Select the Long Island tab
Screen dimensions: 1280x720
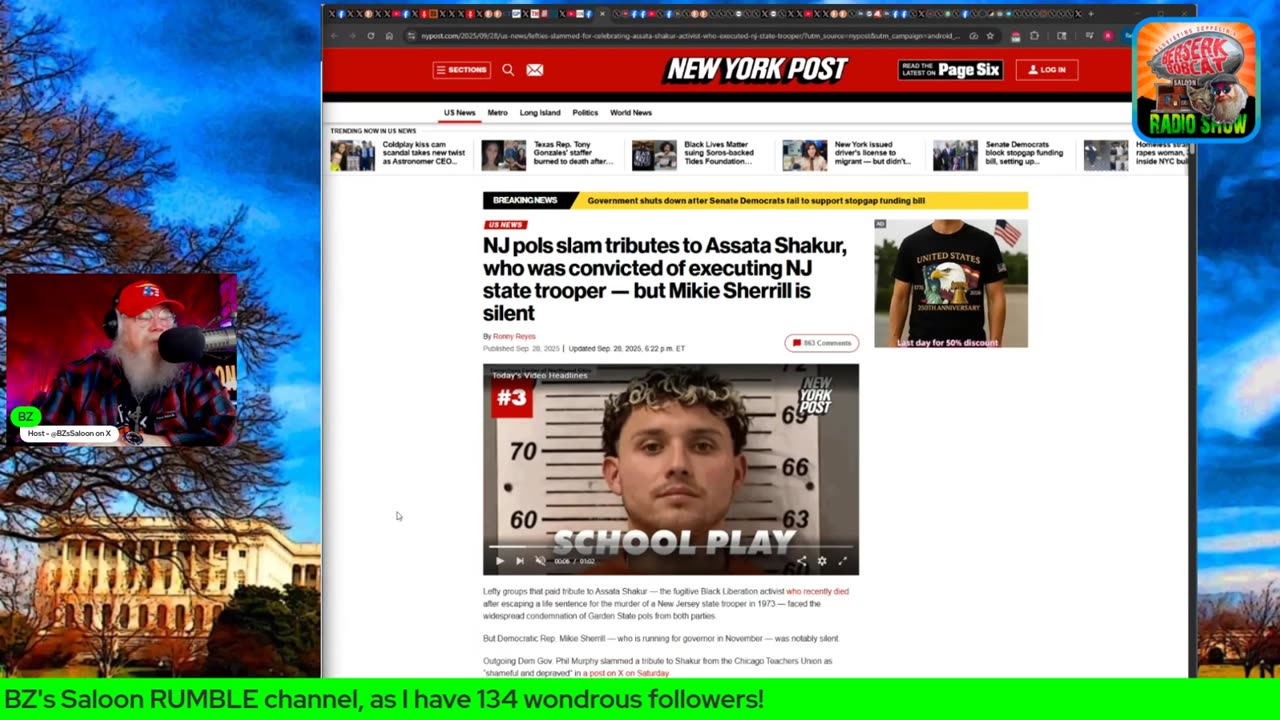[540, 113]
